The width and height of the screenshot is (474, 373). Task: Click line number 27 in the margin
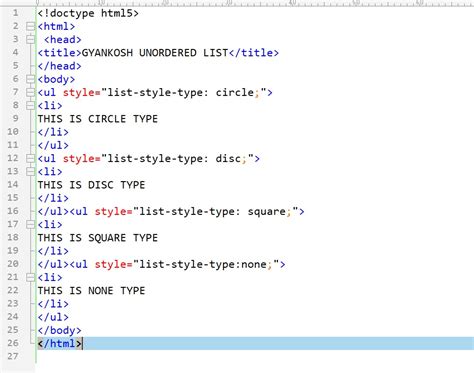[13, 356]
